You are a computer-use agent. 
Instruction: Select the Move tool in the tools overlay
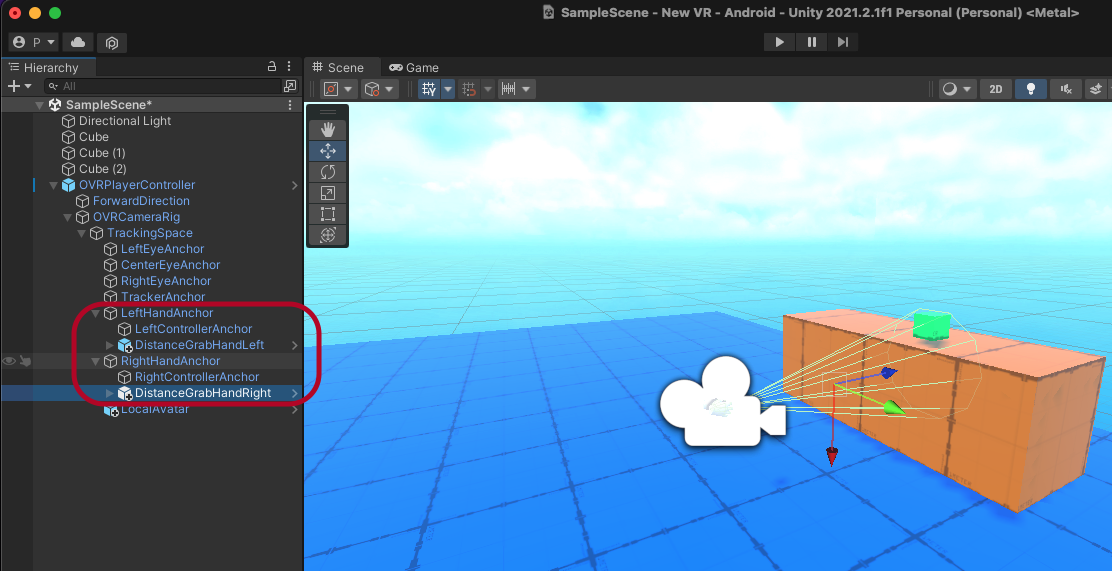click(328, 151)
